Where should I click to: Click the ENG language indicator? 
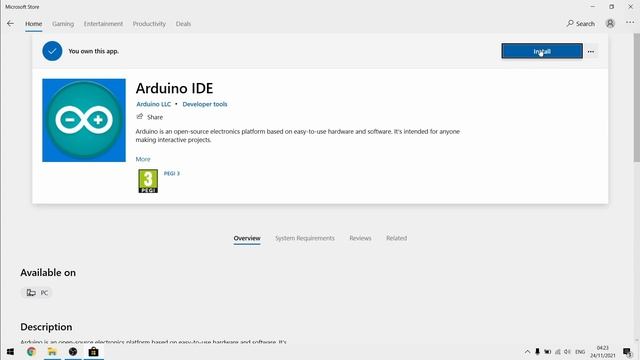580,352
